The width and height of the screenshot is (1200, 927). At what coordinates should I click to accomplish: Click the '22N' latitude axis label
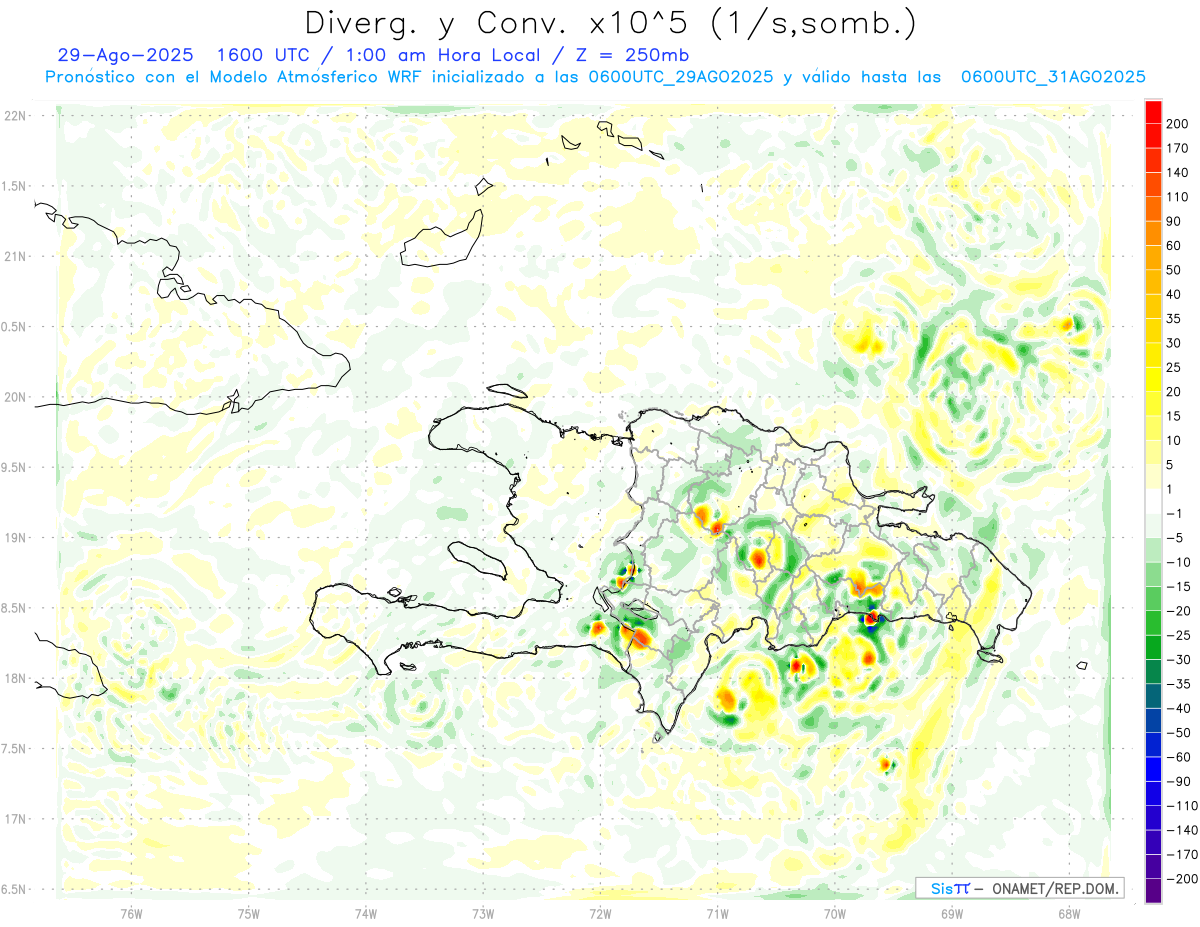tap(14, 116)
